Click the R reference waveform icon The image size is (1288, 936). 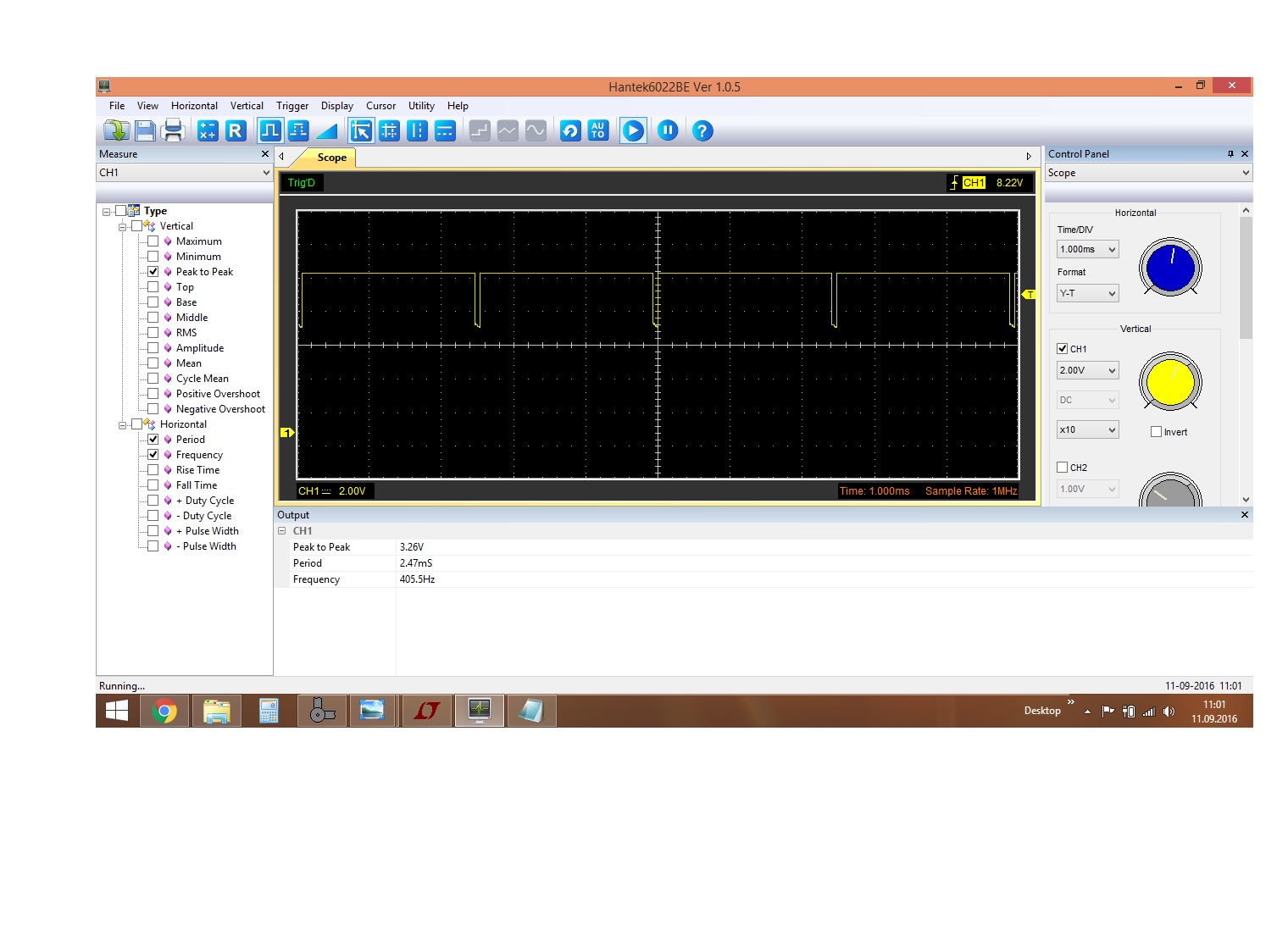pyautogui.click(x=236, y=130)
